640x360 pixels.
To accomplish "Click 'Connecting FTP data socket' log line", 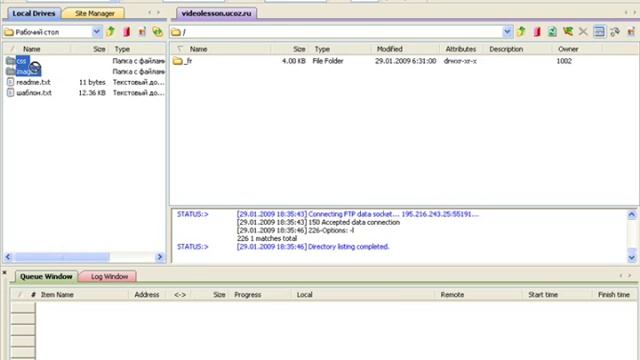I will pos(353,214).
